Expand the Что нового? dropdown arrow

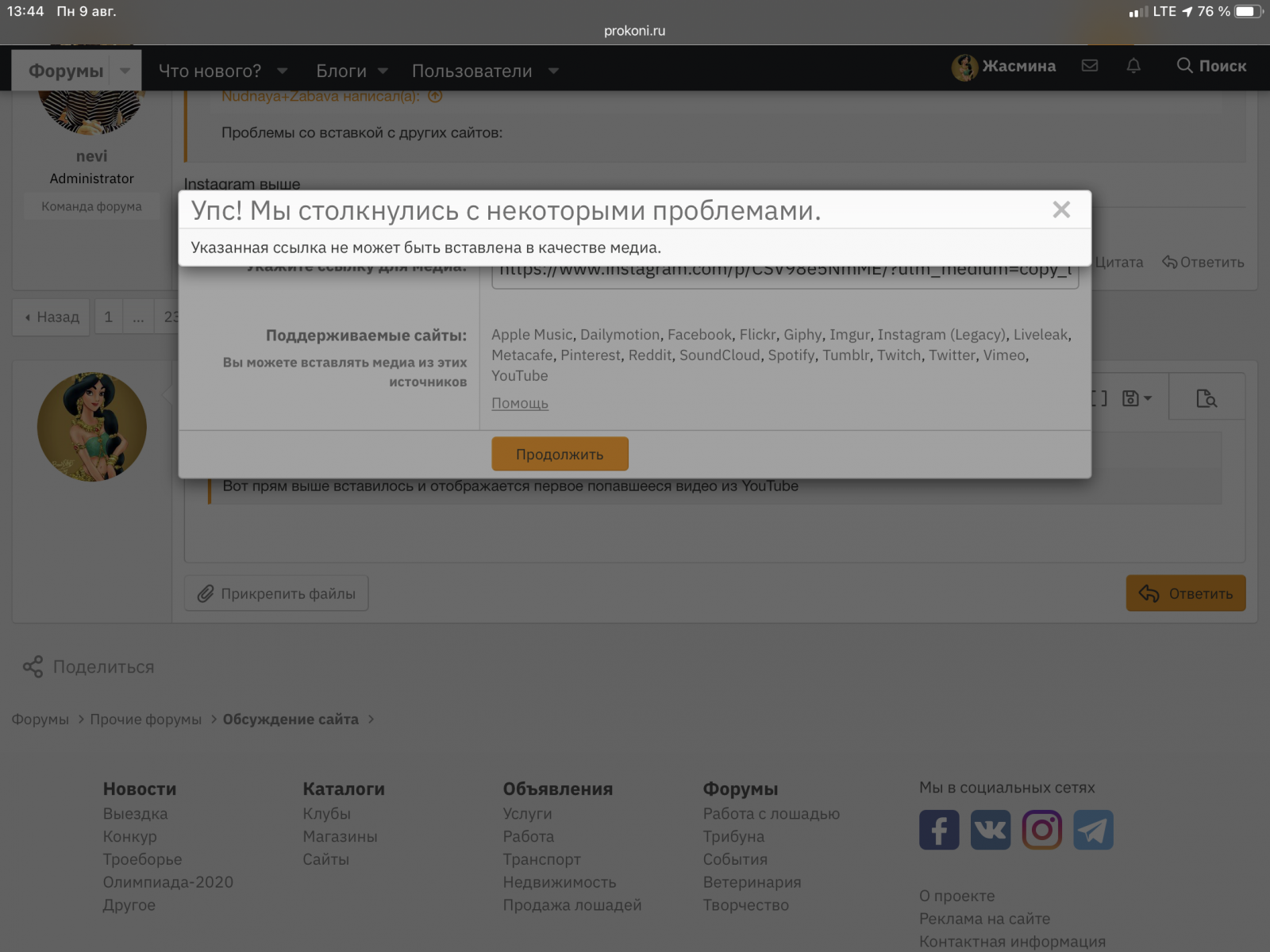(283, 71)
